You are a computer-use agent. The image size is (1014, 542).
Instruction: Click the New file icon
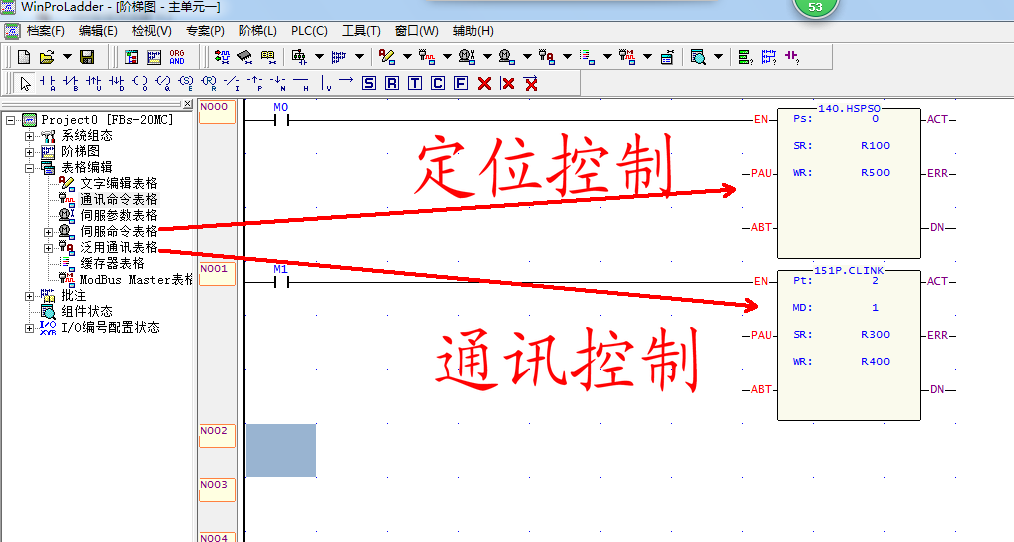click(x=26, y=57)
